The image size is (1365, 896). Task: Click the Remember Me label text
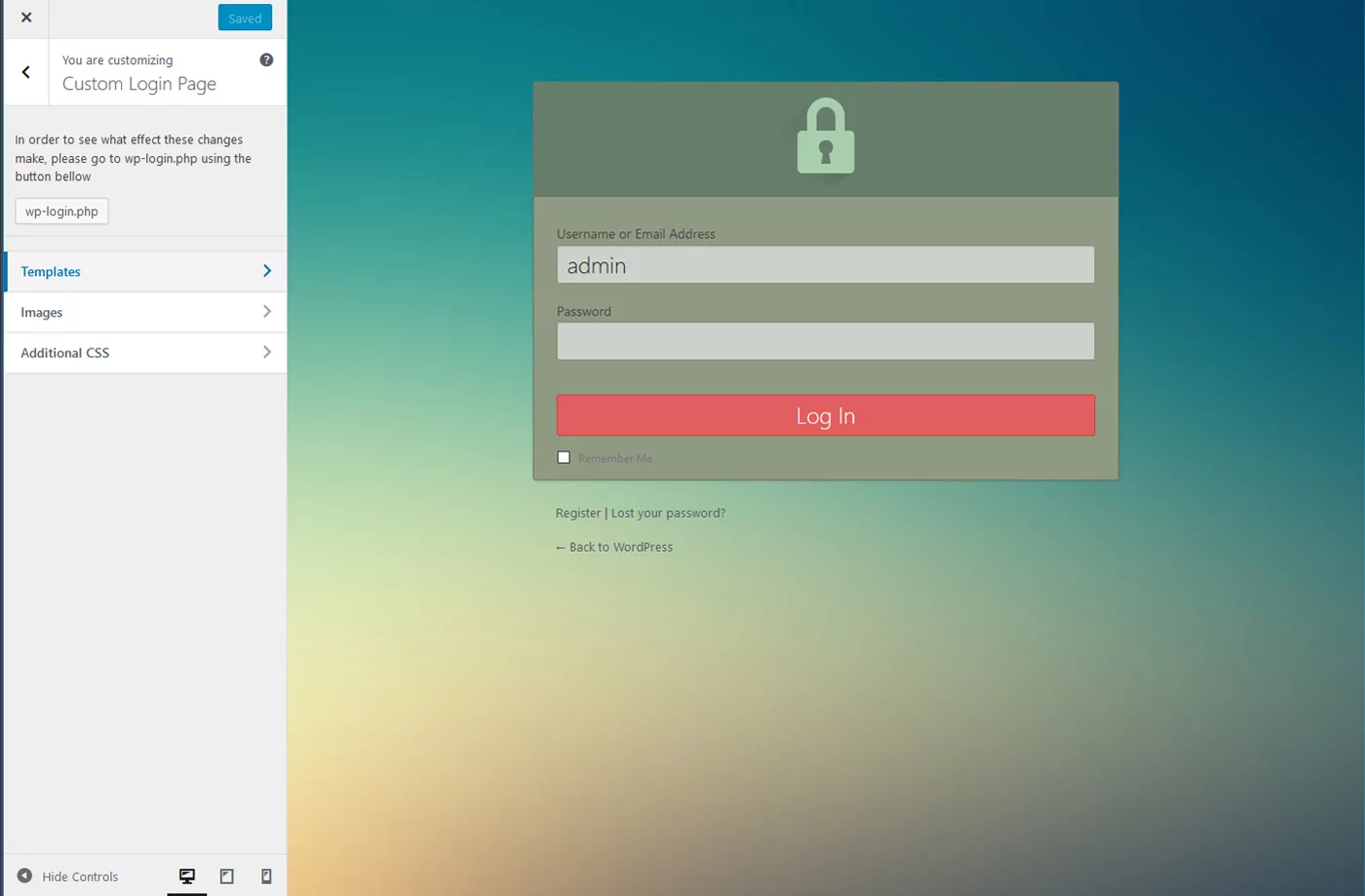pos(615,458)
